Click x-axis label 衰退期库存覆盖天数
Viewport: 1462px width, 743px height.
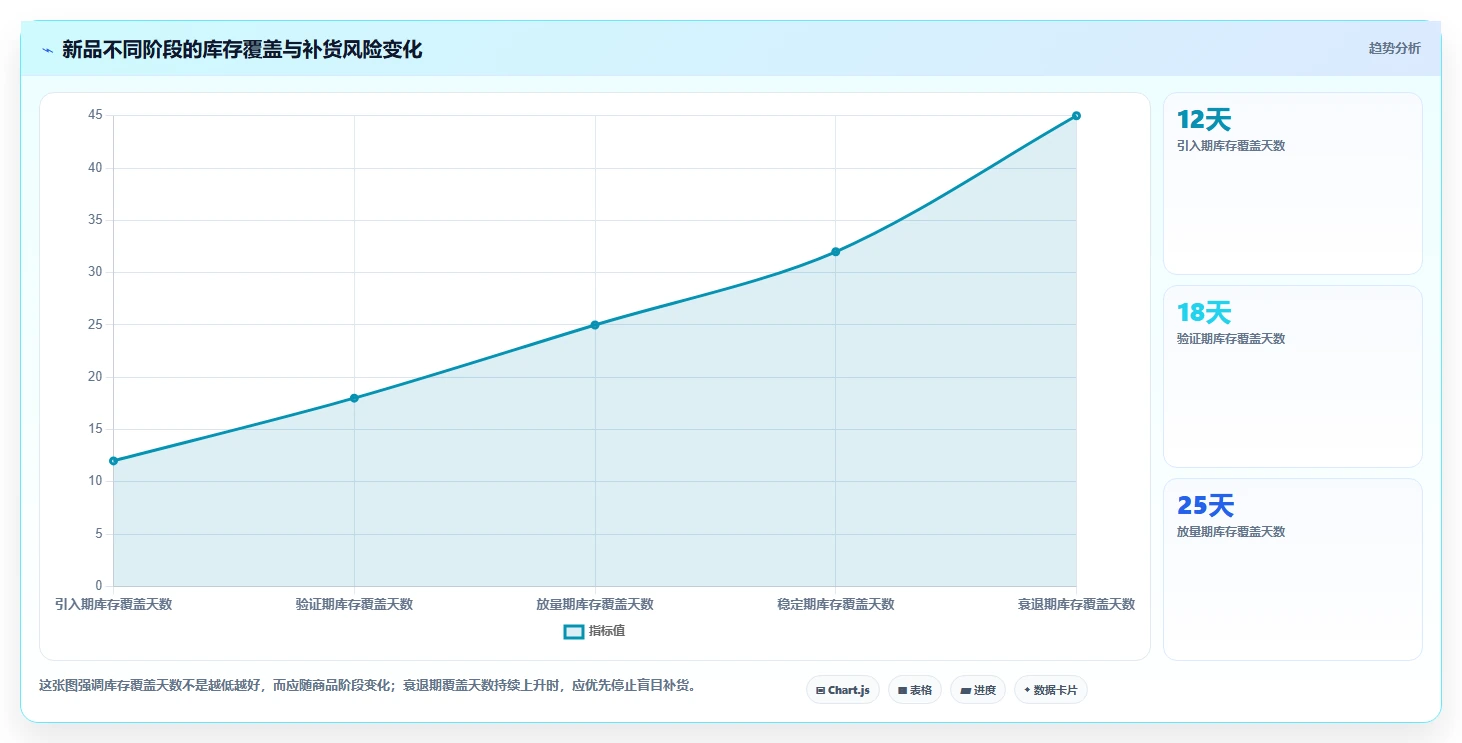pyautogui.click(x=1076, y=604)
